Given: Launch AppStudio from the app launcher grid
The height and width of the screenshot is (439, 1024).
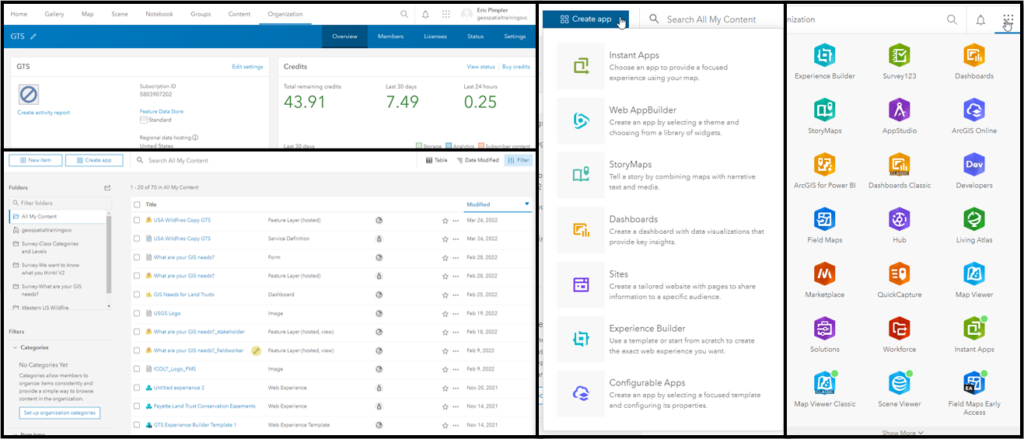Looking at the screenshot, I should (x=899, y=109).
